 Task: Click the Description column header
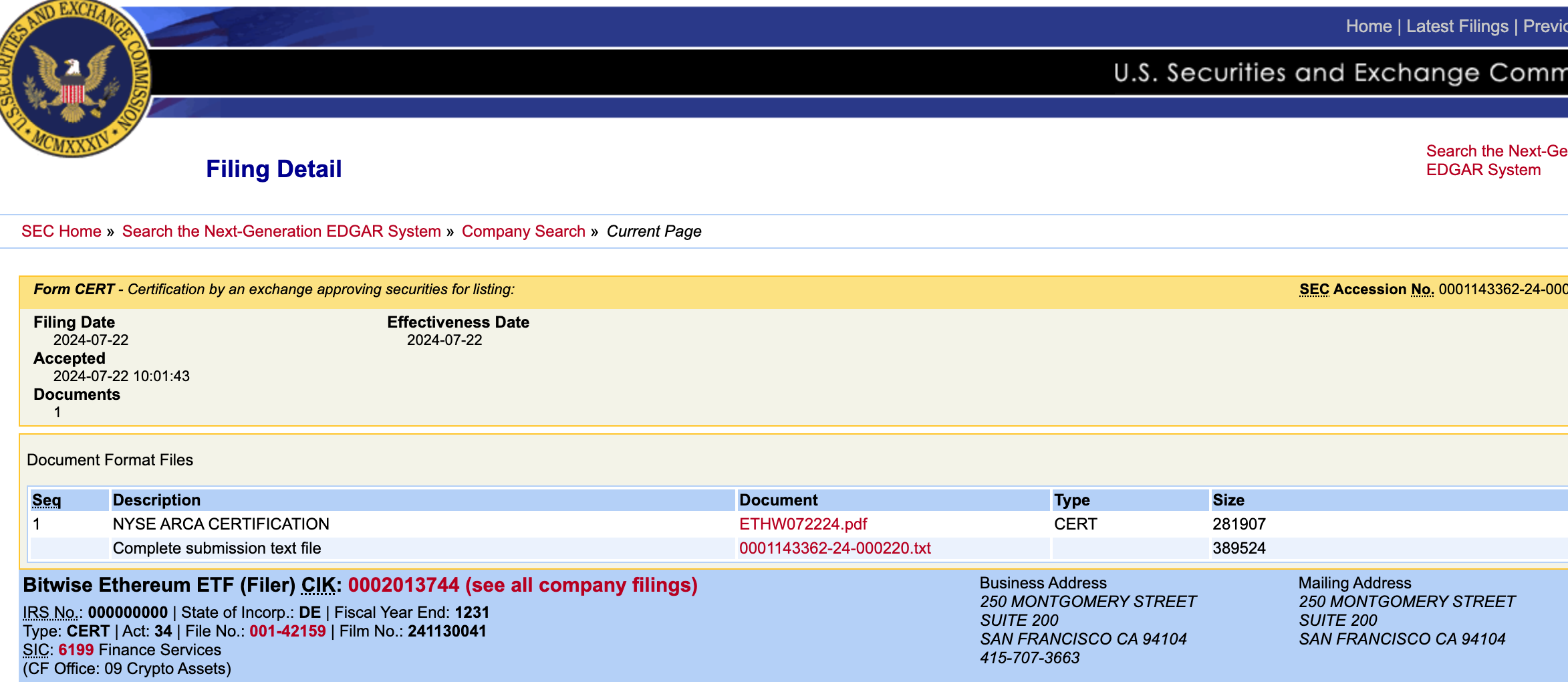tap(156, 500)
